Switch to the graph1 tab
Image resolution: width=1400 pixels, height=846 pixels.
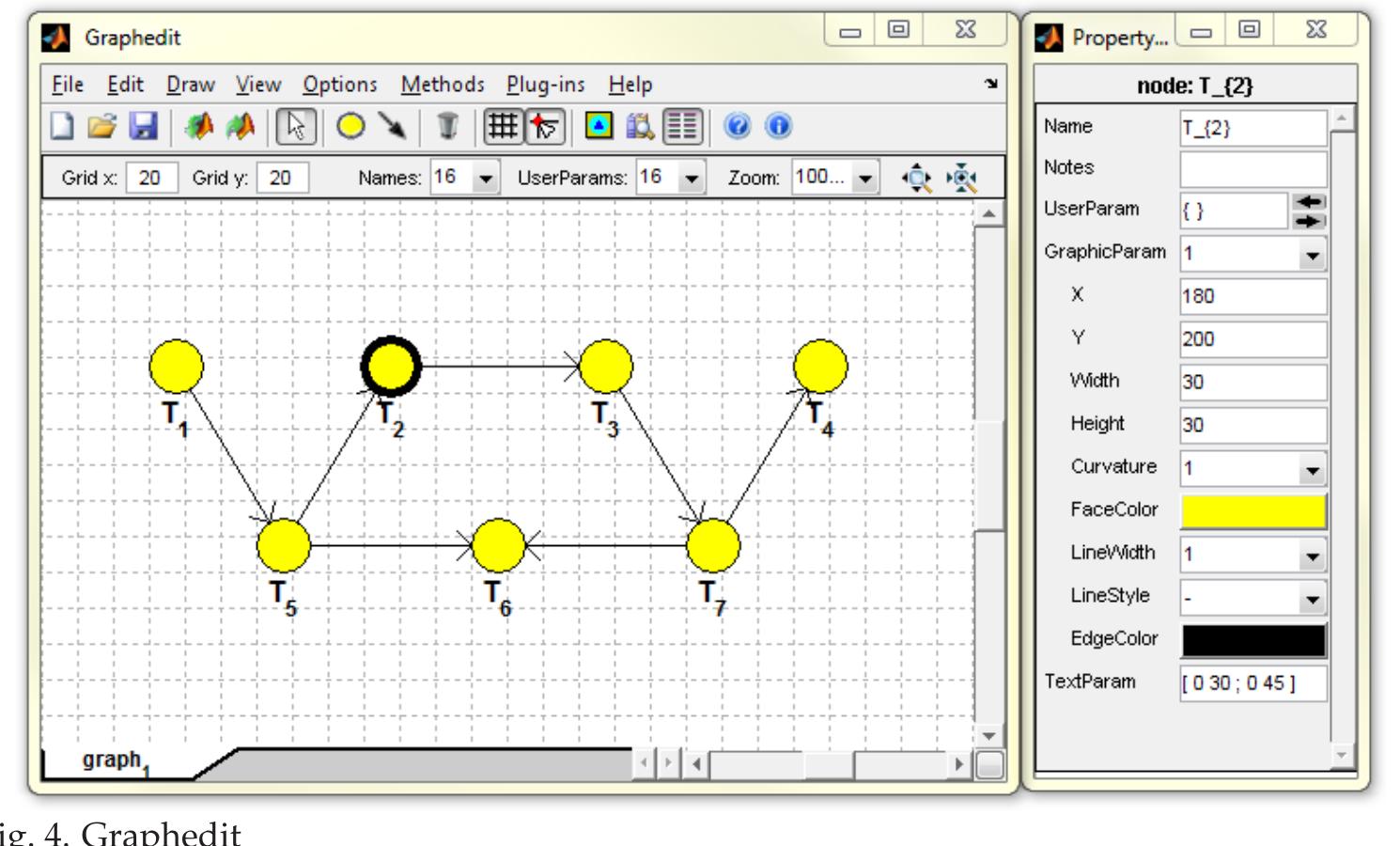tap(116, 760)
